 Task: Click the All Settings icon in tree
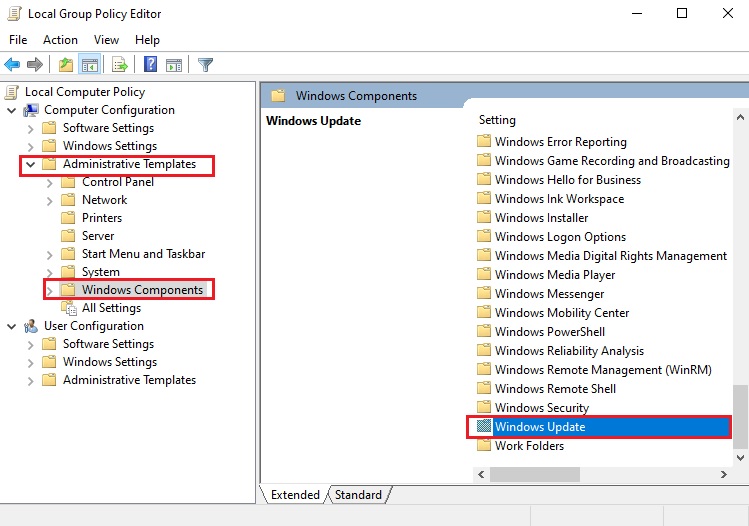(69, 308)
